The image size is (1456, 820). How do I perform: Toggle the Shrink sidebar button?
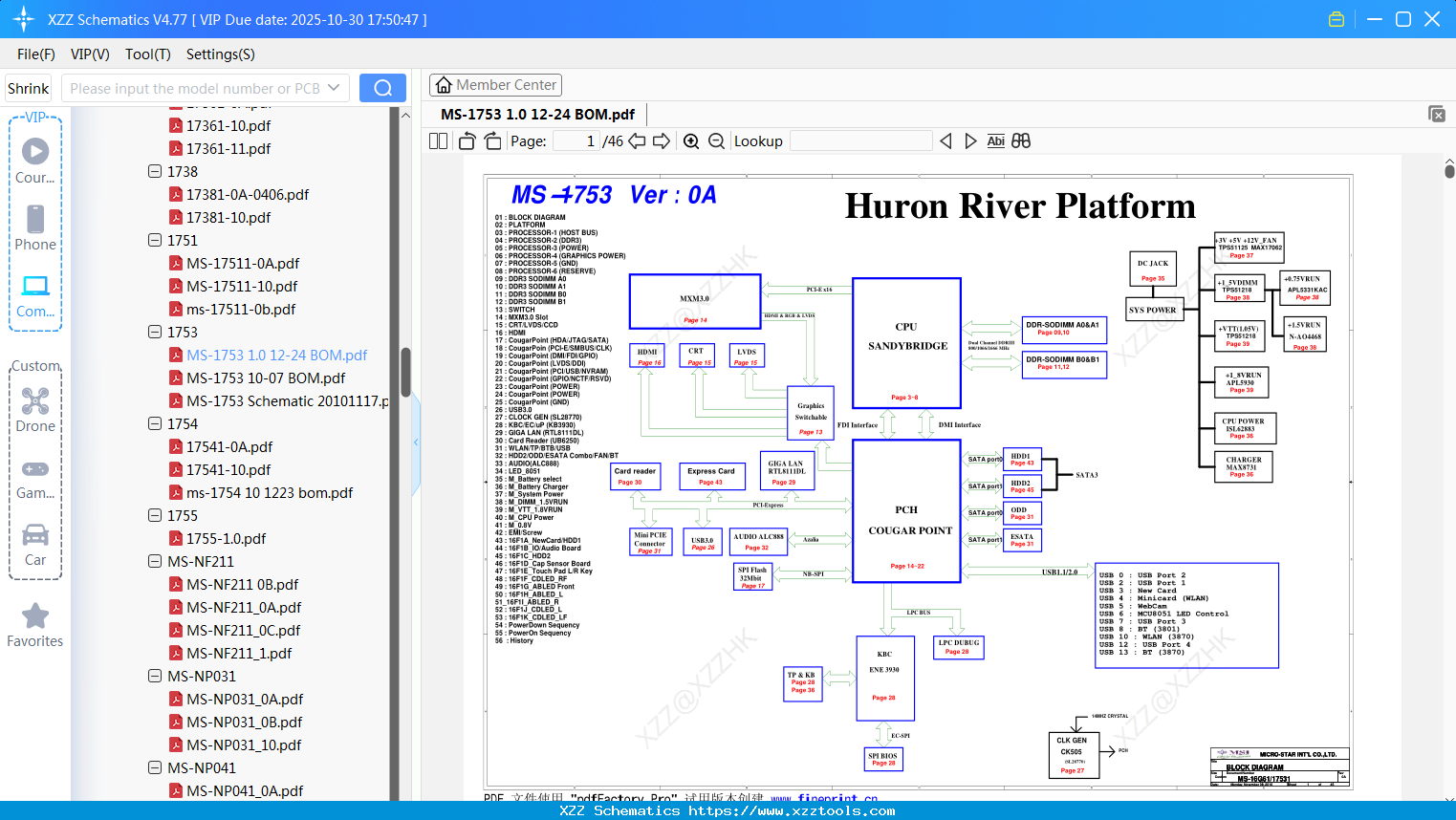(x=29, y=88)
